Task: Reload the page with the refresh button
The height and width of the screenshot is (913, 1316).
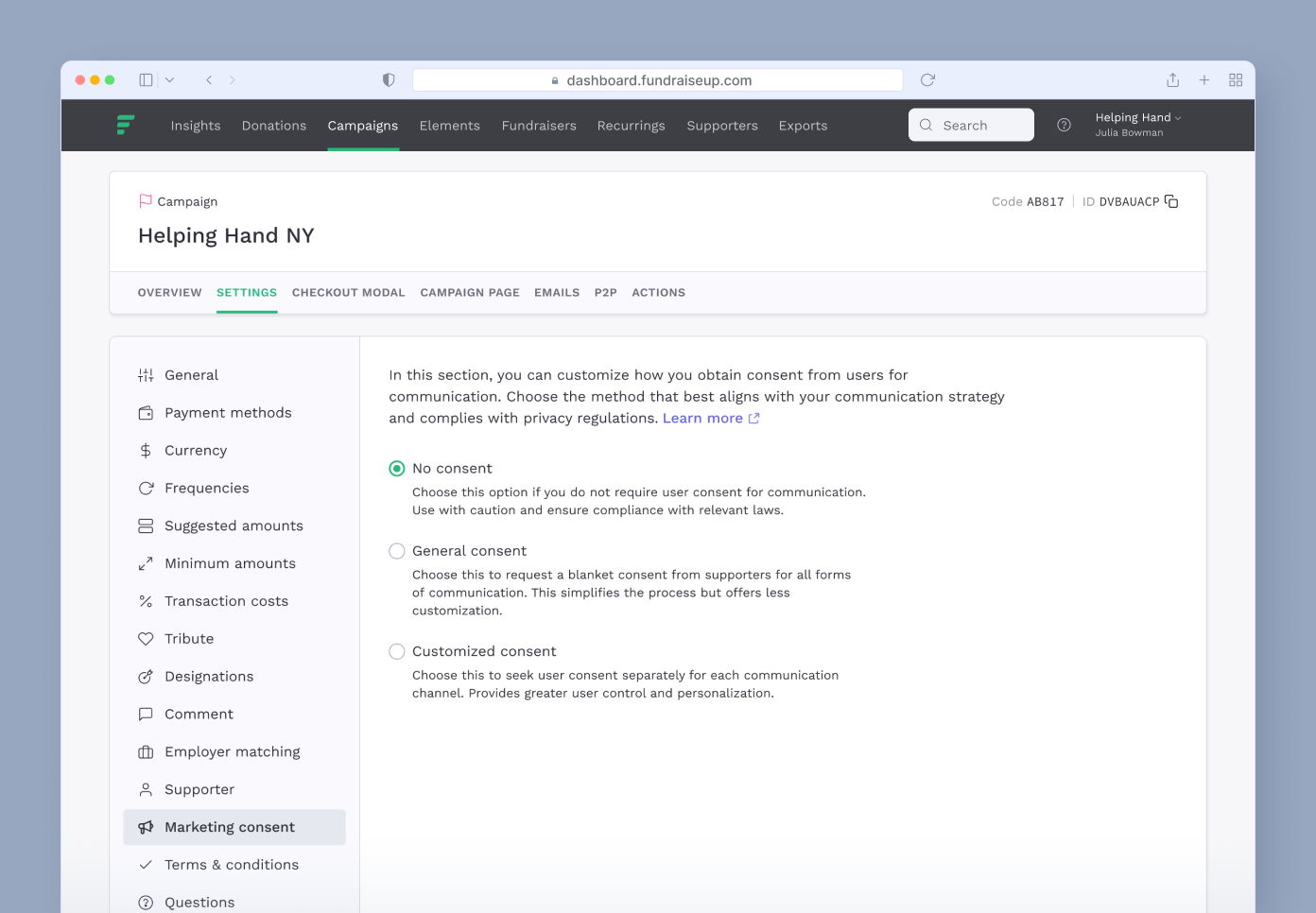Action: pos(927,79)
